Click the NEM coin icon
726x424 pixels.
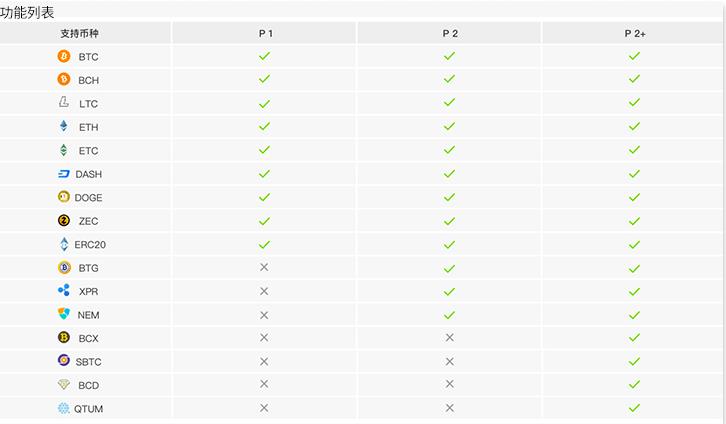coord(64,314)
